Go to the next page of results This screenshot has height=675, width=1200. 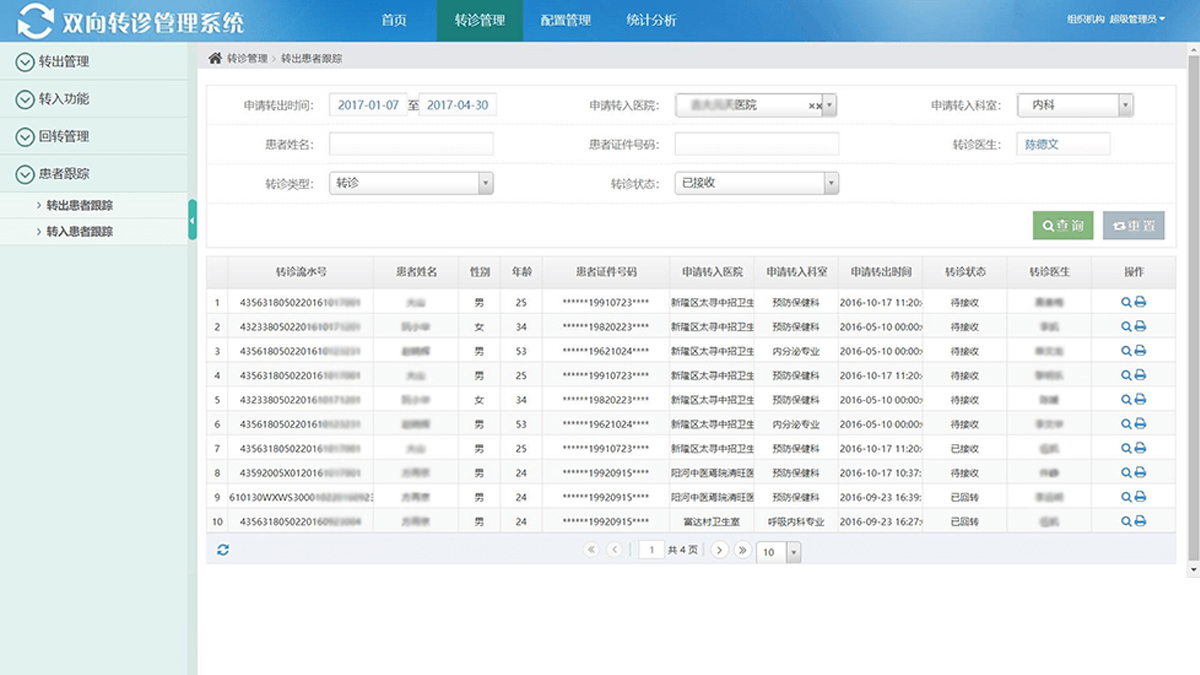[719, 550]
